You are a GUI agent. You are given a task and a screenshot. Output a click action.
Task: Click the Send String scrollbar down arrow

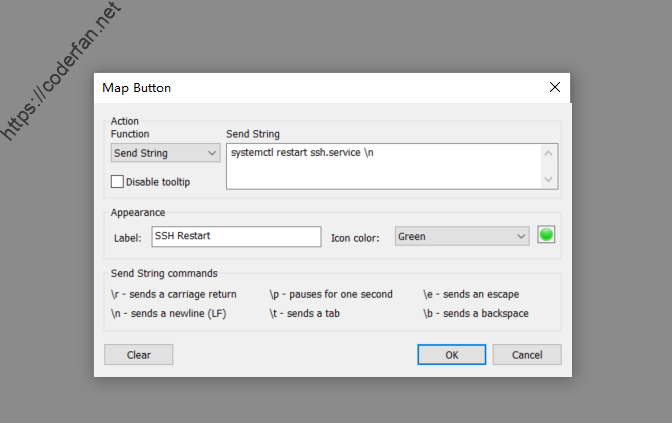(x=548, y=179)
